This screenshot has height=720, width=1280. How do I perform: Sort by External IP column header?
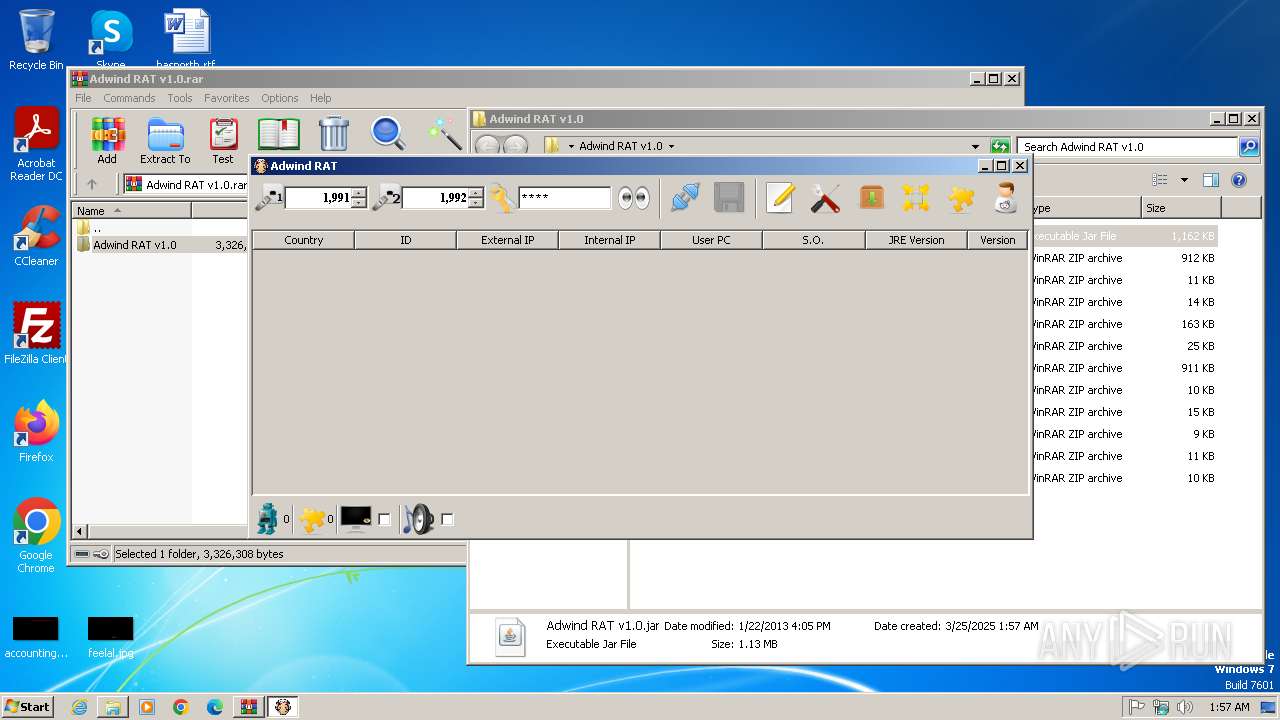[507, 240]
